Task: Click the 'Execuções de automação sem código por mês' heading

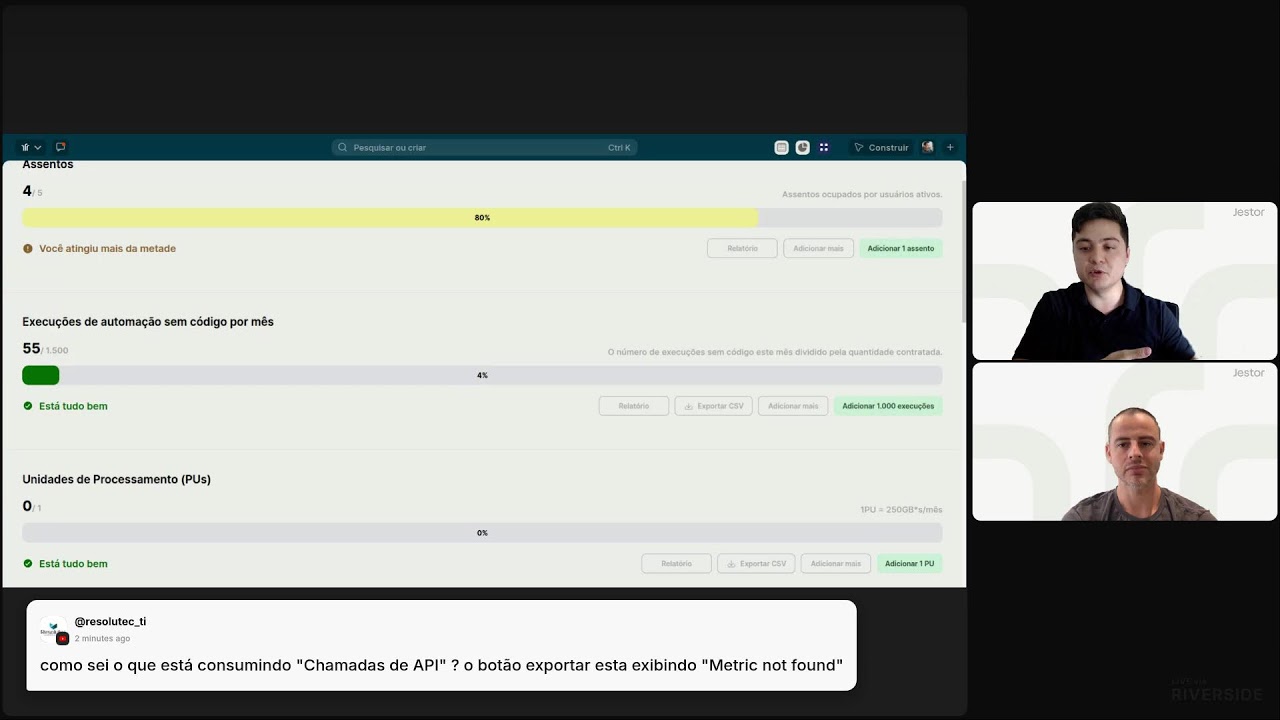Action: tap(148, 322)
